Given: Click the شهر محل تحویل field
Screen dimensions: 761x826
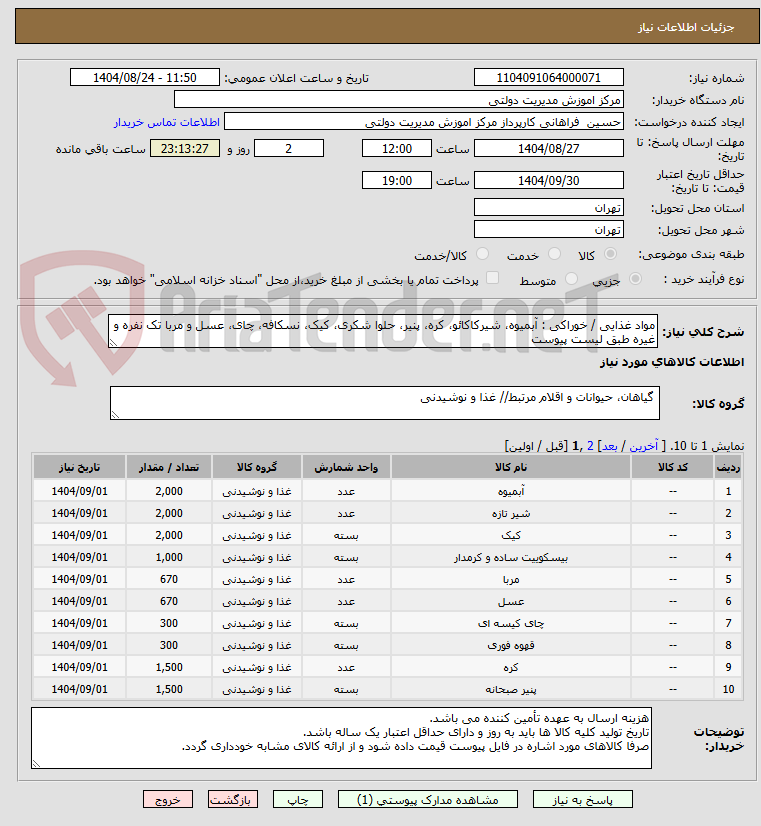Looking at the screenshot, I should 549,229.
